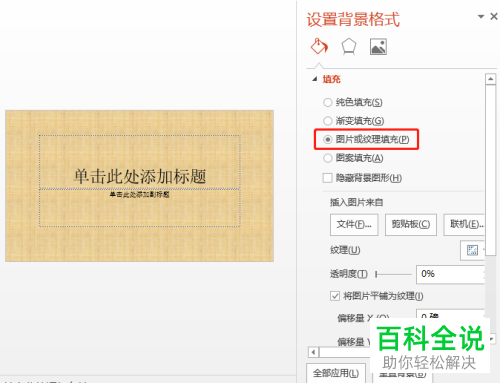
Task: Select 图片或纹理填充(P) radio button
Action: tap(328, 139)
